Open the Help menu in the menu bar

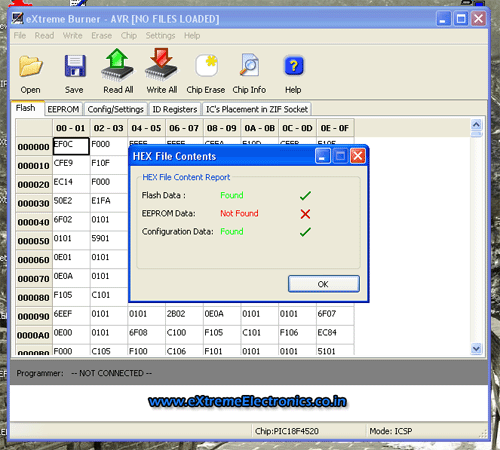coord(192,35)
